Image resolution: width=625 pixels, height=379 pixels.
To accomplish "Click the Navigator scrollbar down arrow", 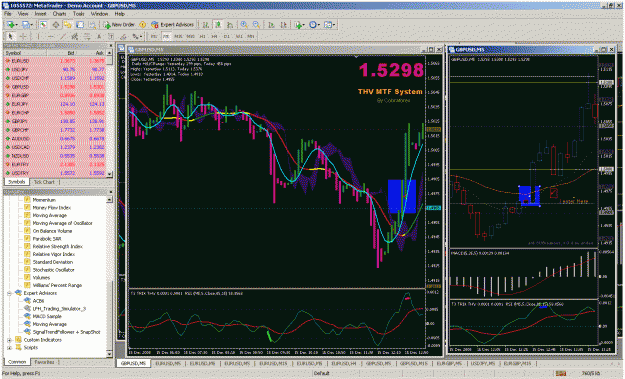I will point(110,353).
